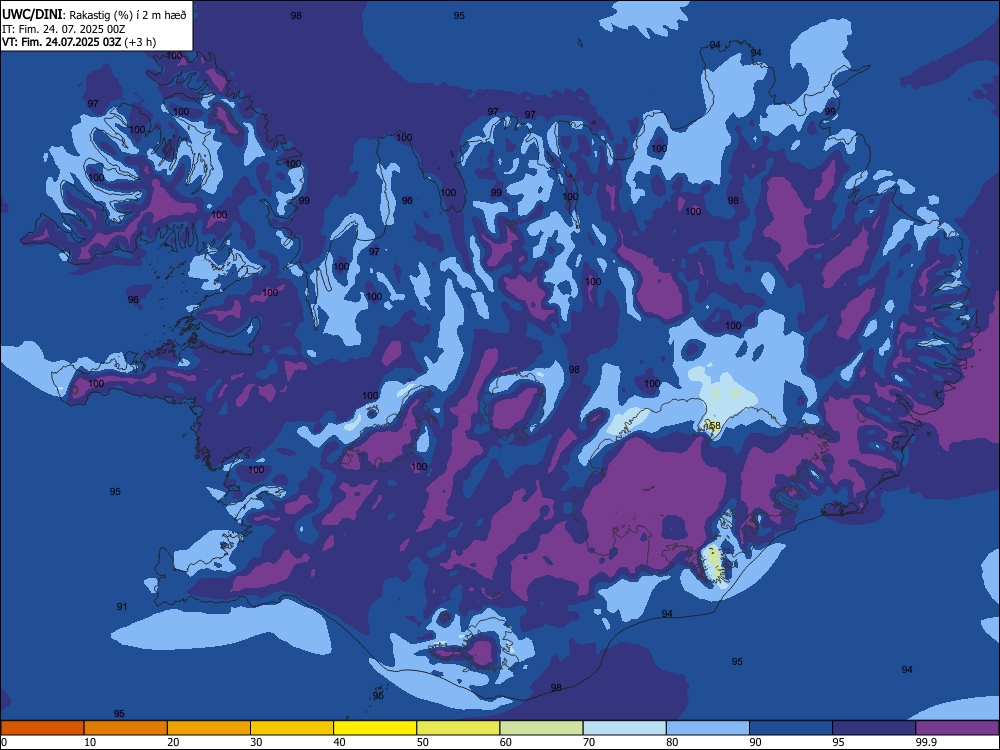Select the medium blue 90–95 legend swatch

click(x=791, y=728)
